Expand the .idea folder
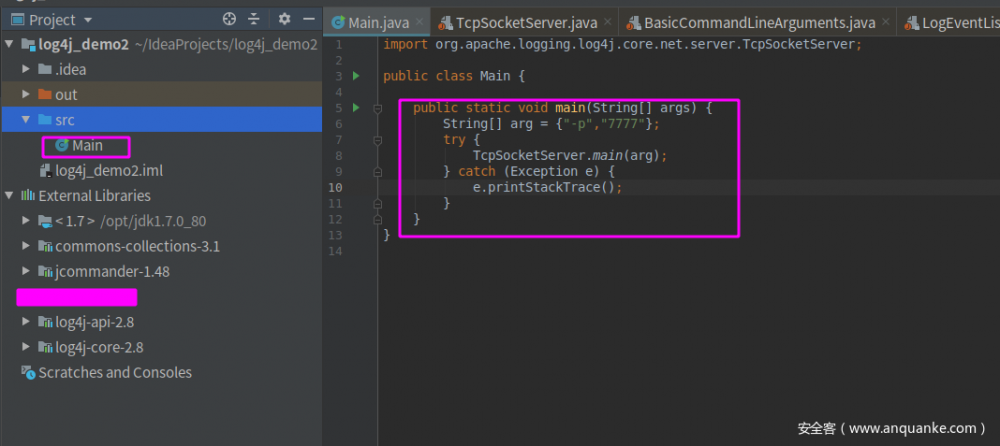The height and width of the screenshot is (446, 1000). pyautogui.click(x=26, y=70)
